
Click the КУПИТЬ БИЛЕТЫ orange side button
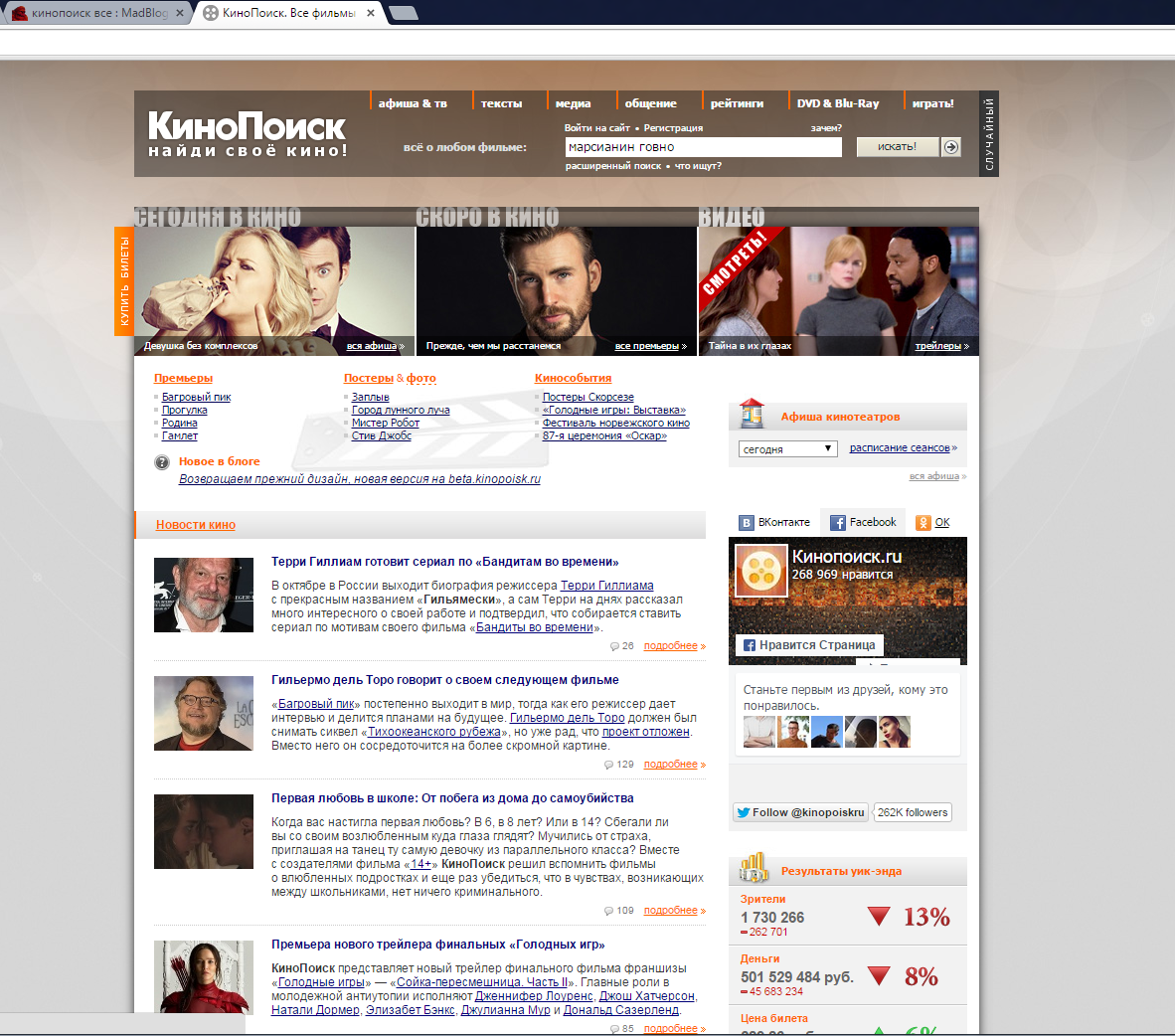pos(123,281)
